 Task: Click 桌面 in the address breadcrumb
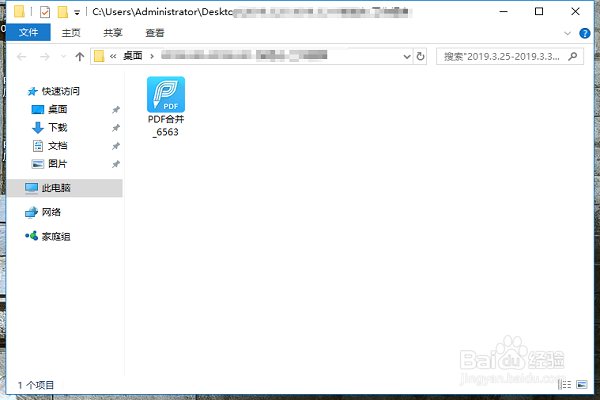[132, 56]
